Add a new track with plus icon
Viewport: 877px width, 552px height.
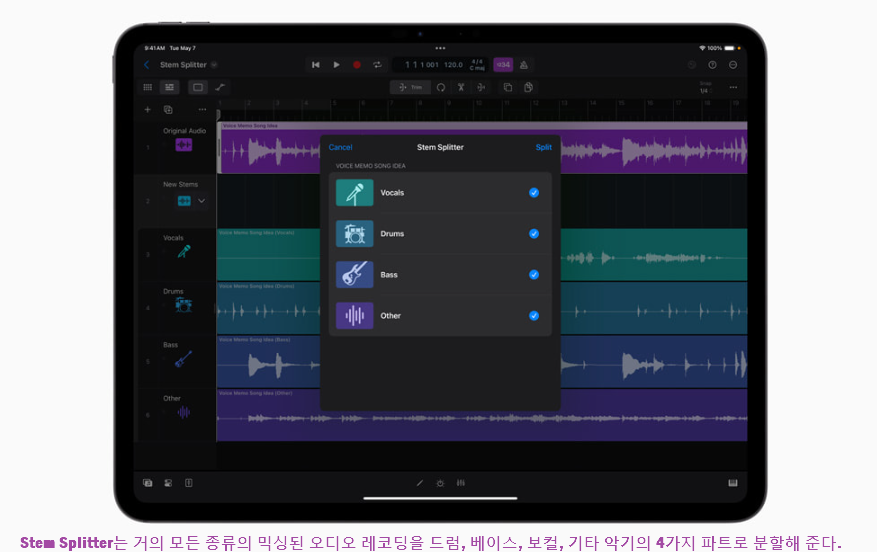(148, 110)
